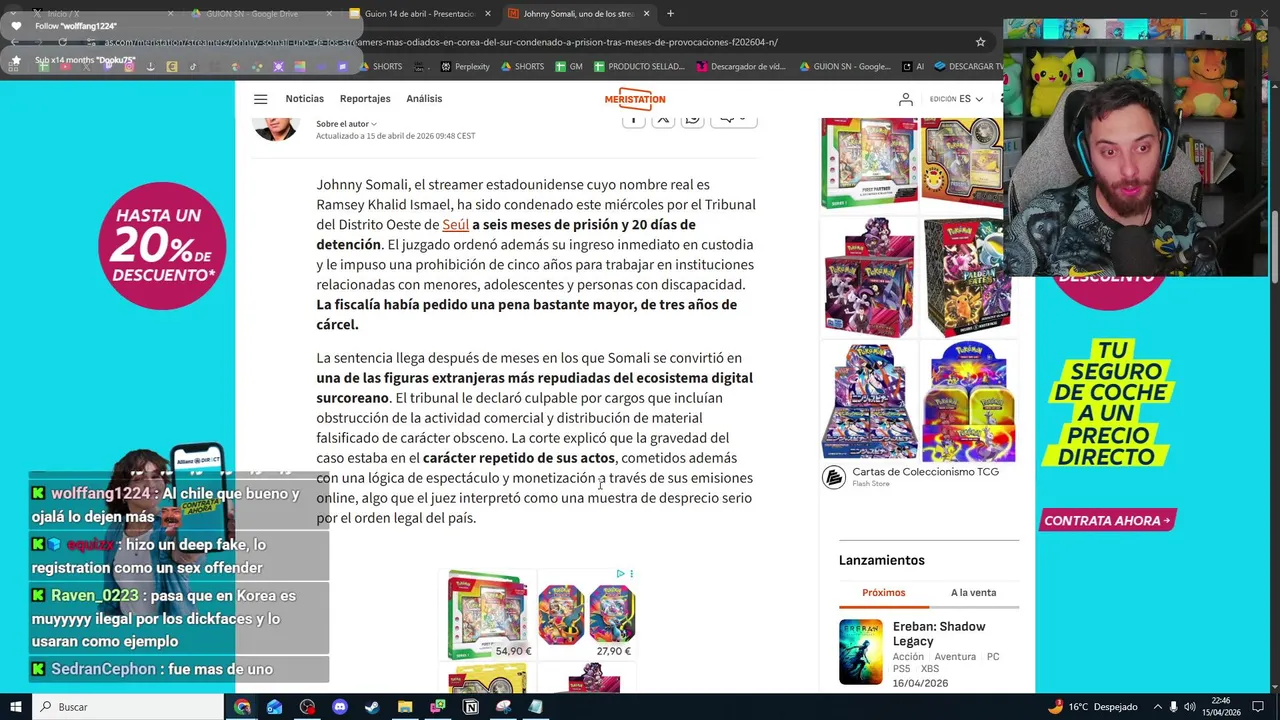Viewport: 1280px width, 720px height.
Task: Click the AdChoices icon on the inline ad
Action: [x=620, y=574]
